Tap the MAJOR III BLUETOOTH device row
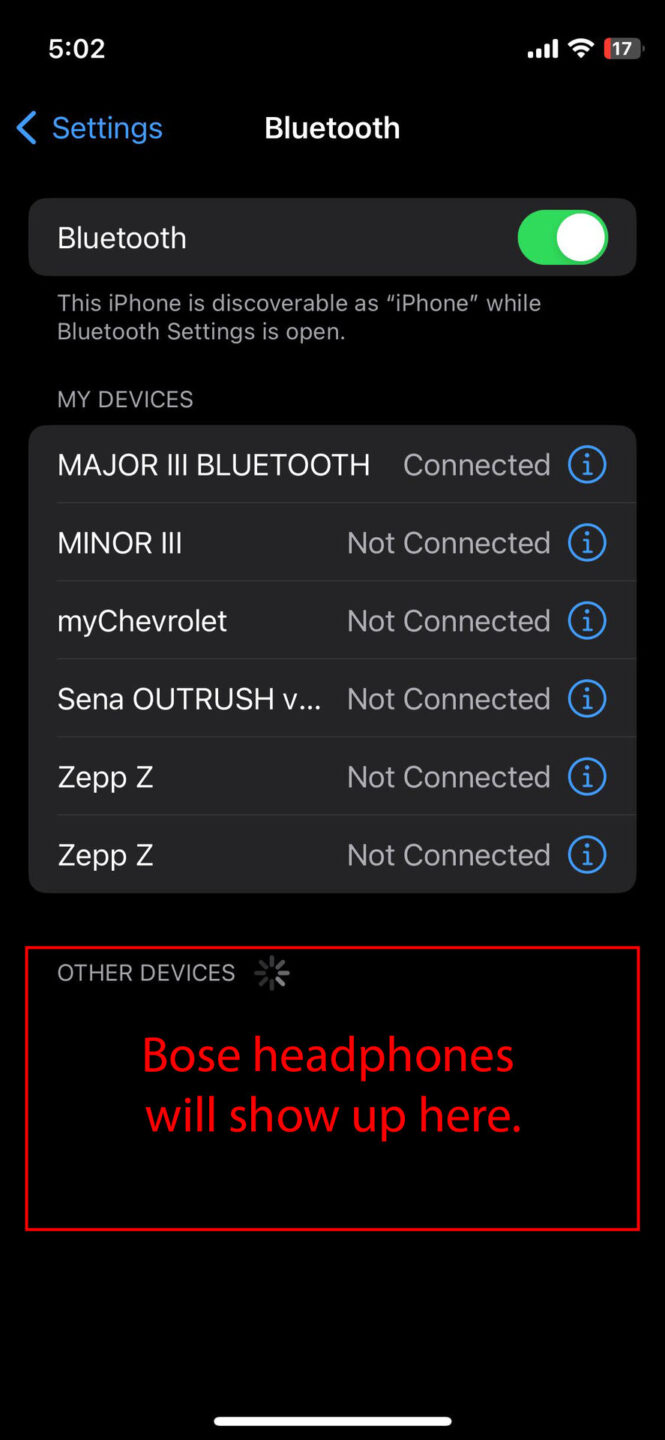 pyautogui.click(x=214, y=465)
